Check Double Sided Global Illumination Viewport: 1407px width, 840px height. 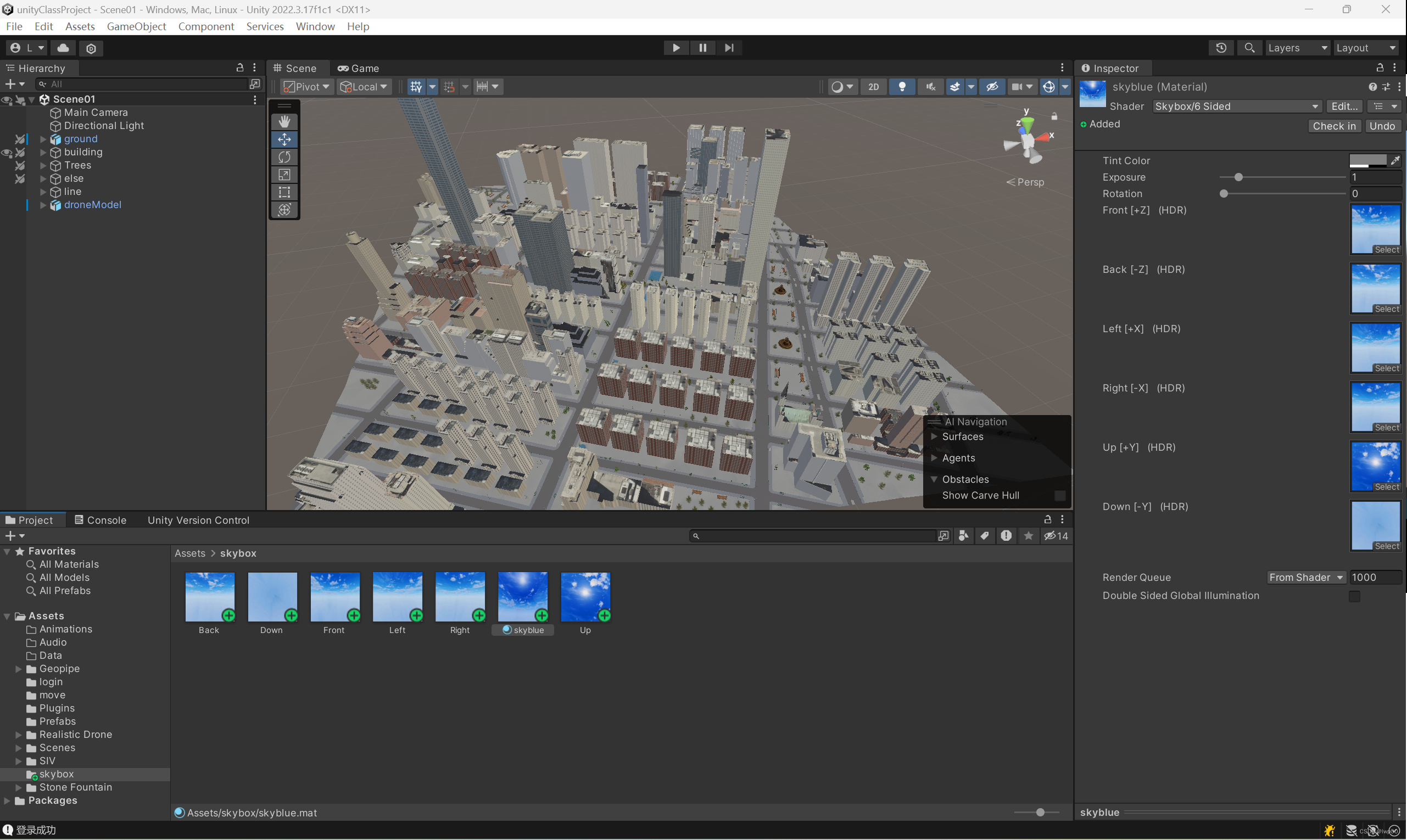[1354, 596]
